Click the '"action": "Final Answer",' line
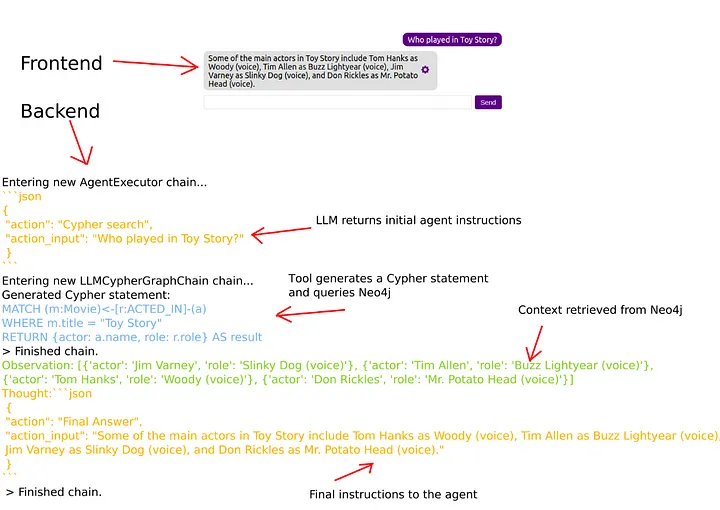This screenshot has height=510, width=720. coord(73,421)
